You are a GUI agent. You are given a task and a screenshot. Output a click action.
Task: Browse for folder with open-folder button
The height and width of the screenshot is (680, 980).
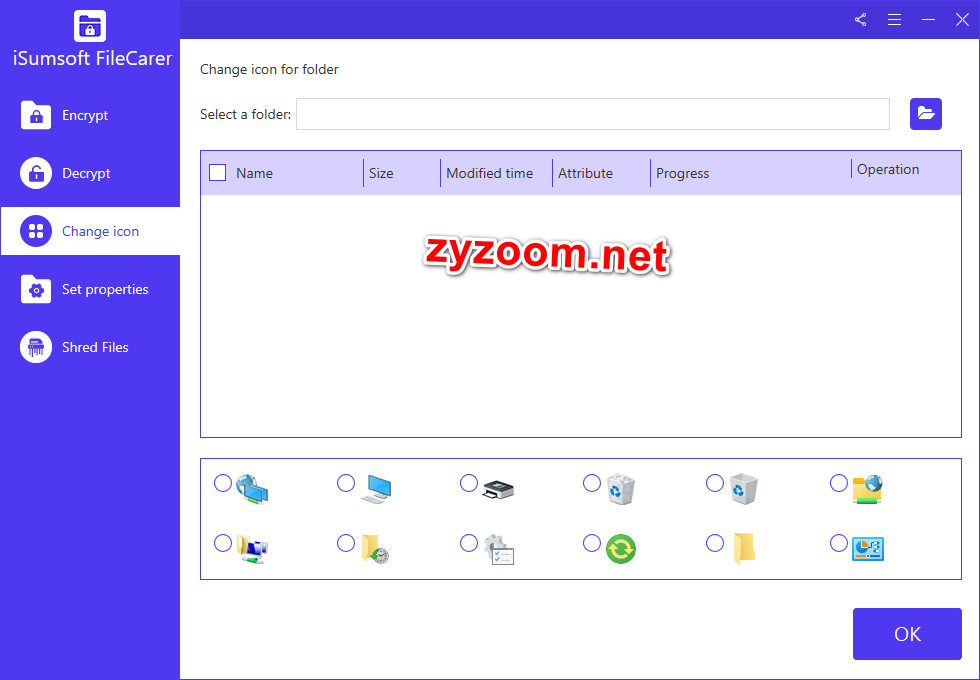point(926,114)
